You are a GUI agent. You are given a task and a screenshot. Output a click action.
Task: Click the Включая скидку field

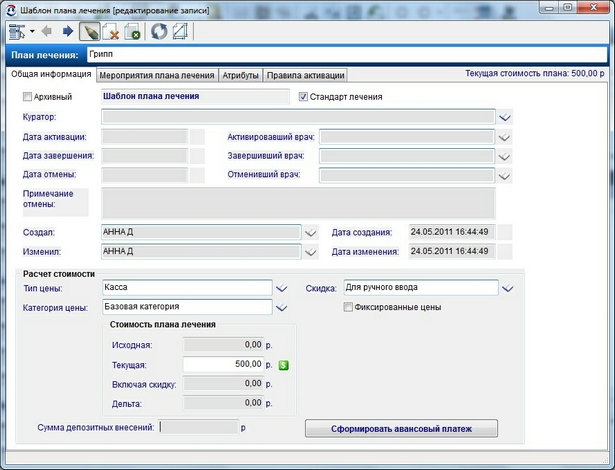223,384
